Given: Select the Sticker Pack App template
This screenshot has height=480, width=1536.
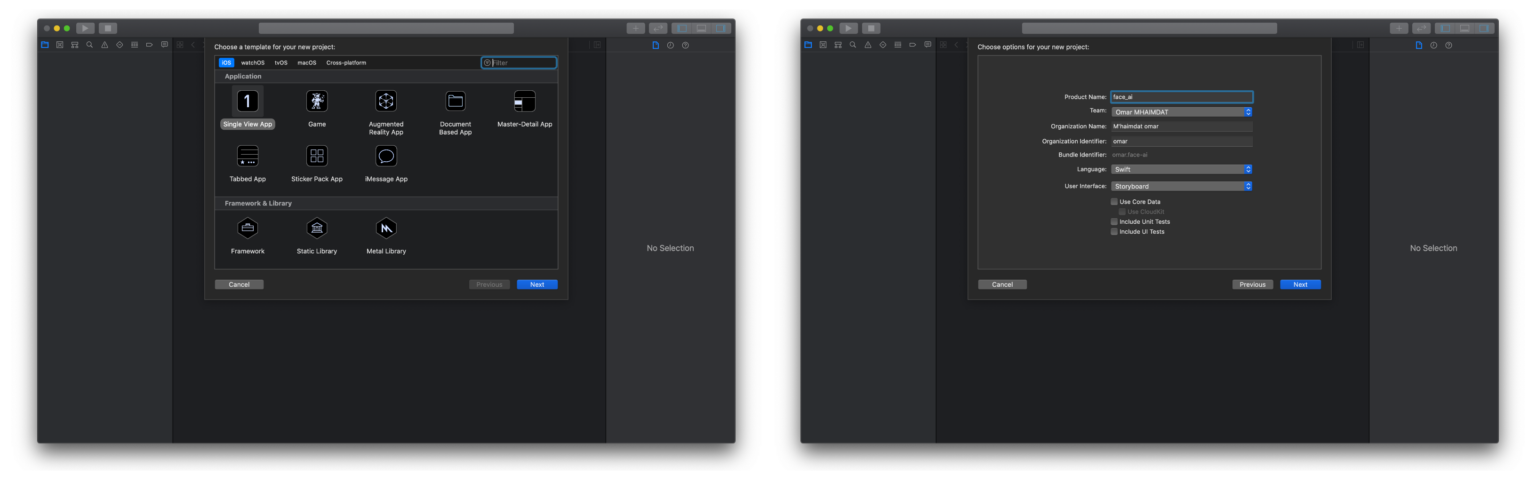Looking at the screenshot, I should (317, 156).
